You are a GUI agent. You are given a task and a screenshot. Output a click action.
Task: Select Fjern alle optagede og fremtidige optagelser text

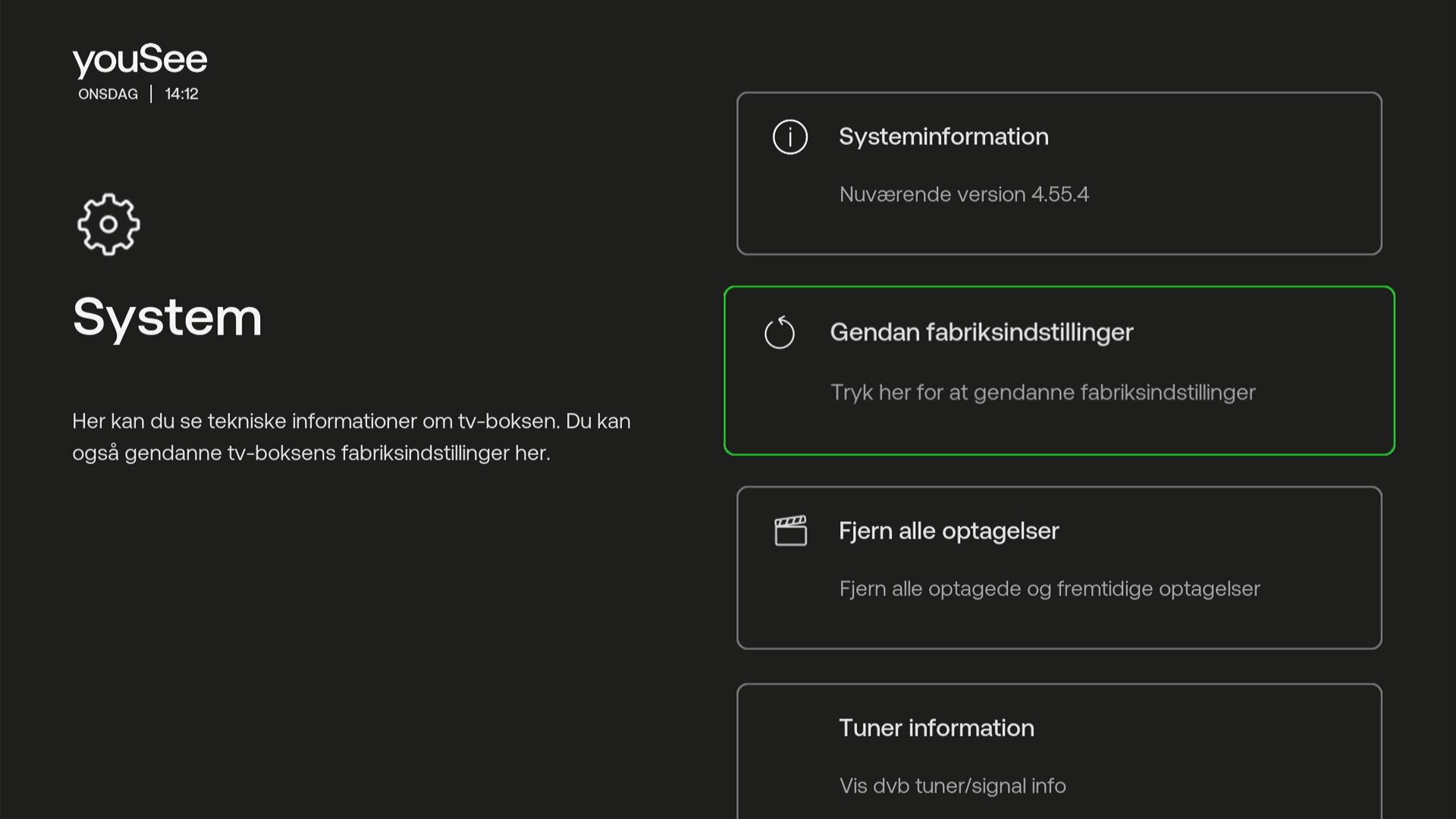(x=1050, y=588)
